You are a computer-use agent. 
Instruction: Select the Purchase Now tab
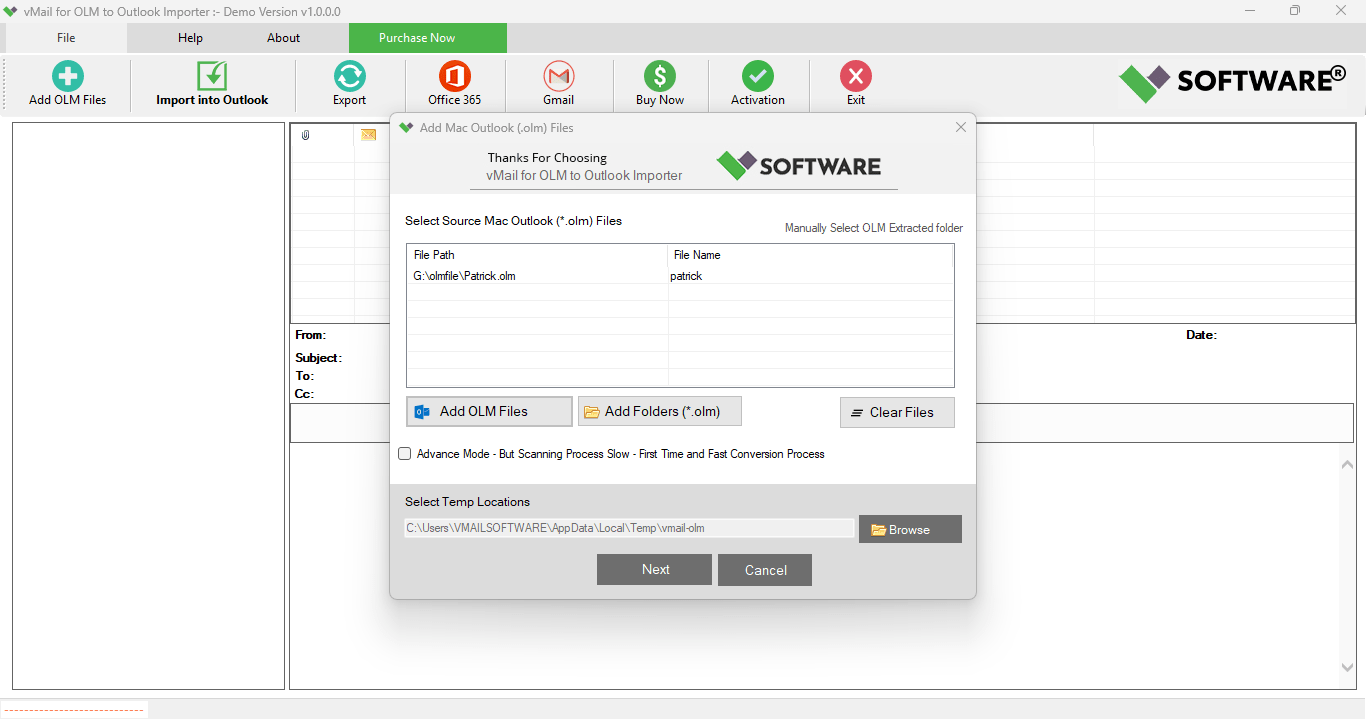point(427,38)
